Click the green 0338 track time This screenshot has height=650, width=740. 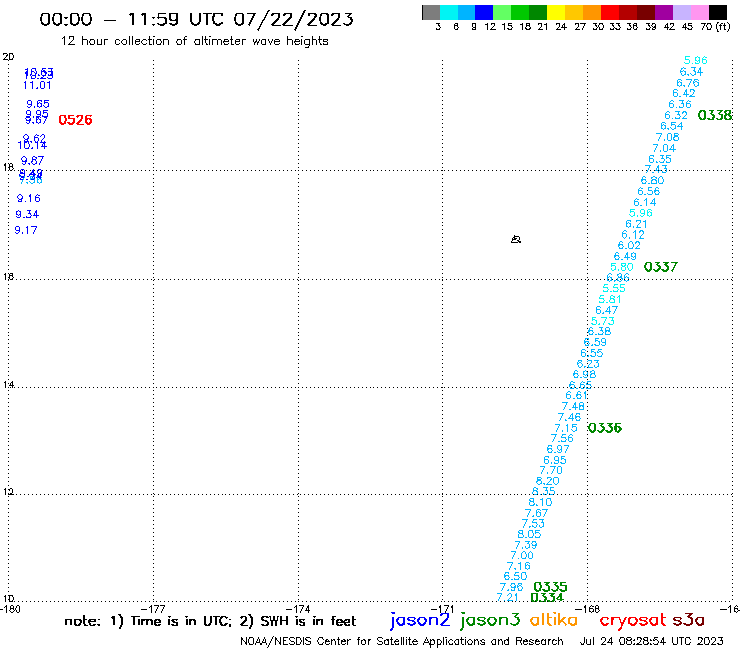tap(715, 115)
